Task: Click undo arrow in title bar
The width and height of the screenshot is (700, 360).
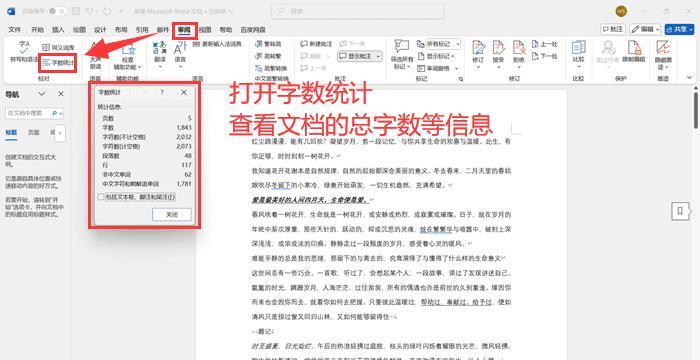Action: (90, 11)
